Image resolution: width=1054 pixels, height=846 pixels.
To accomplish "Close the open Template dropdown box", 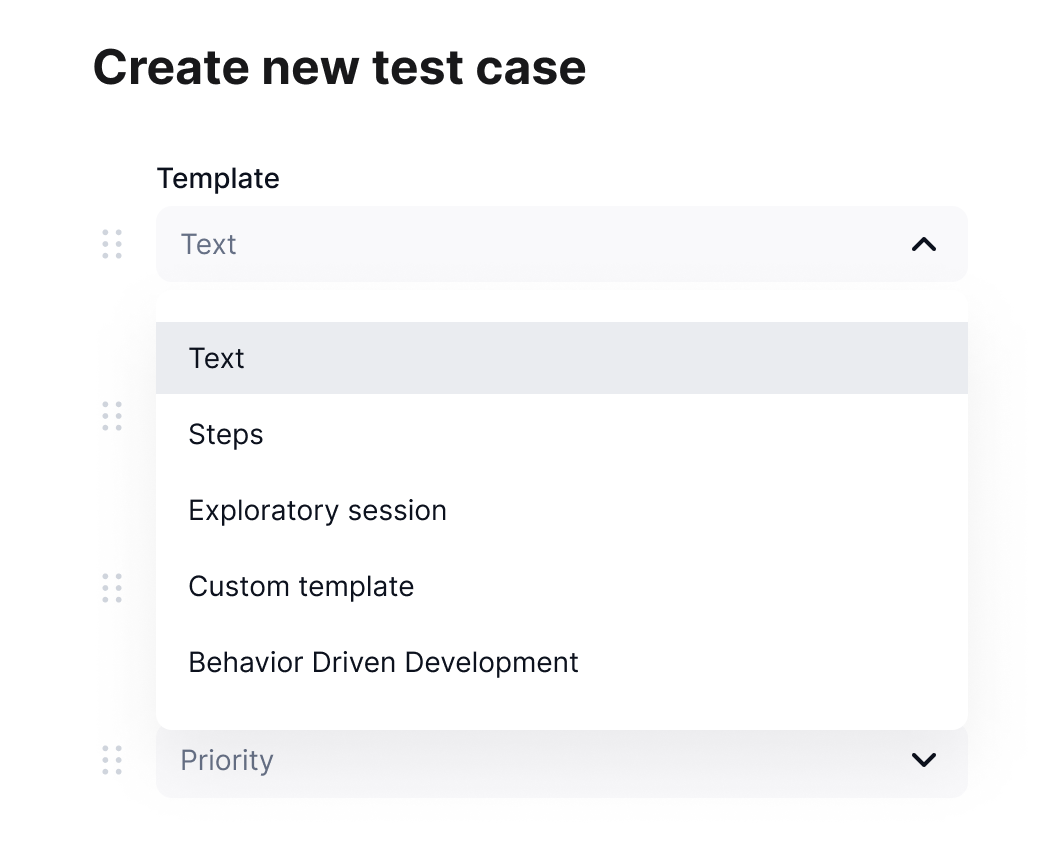I will 561,244.
